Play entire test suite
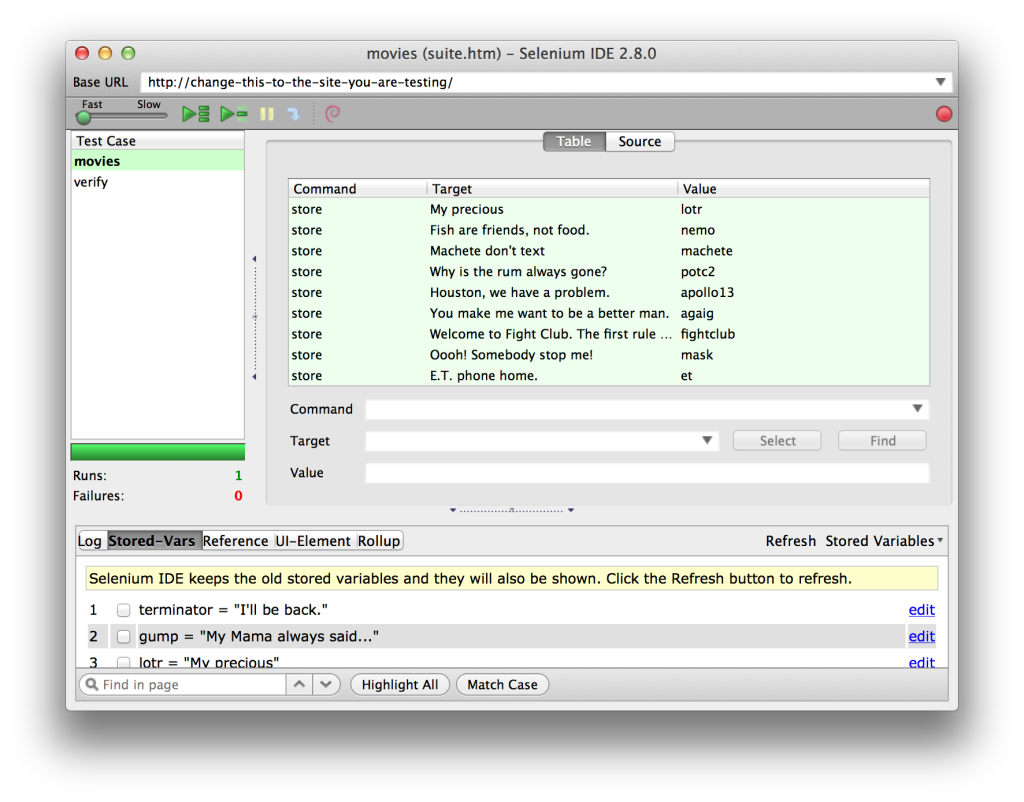This screenshot has height=802, width=1024. tap(195, 114)
